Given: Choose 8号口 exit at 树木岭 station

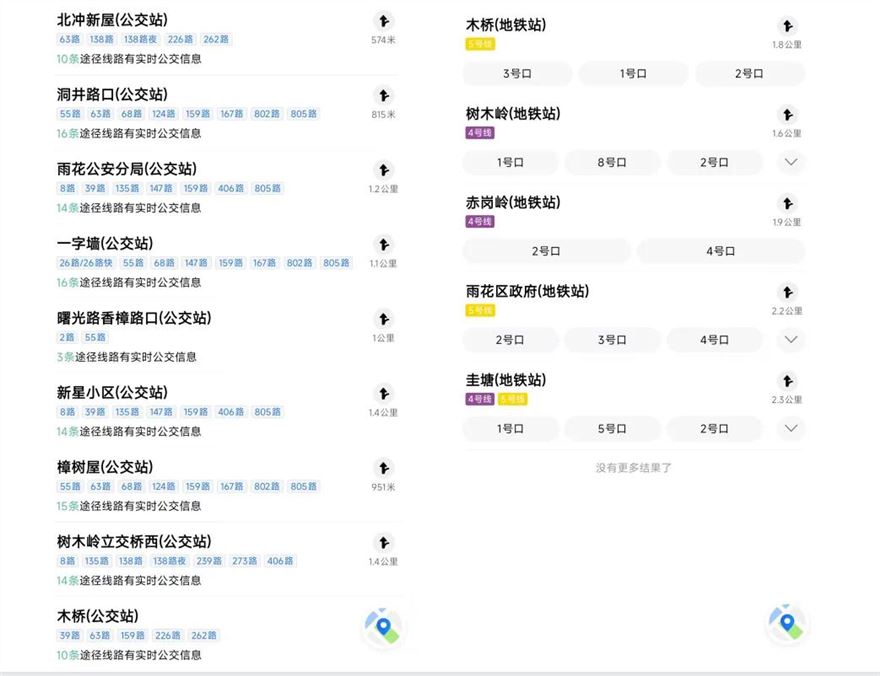Looking at the screenshot, I should 612,162.
